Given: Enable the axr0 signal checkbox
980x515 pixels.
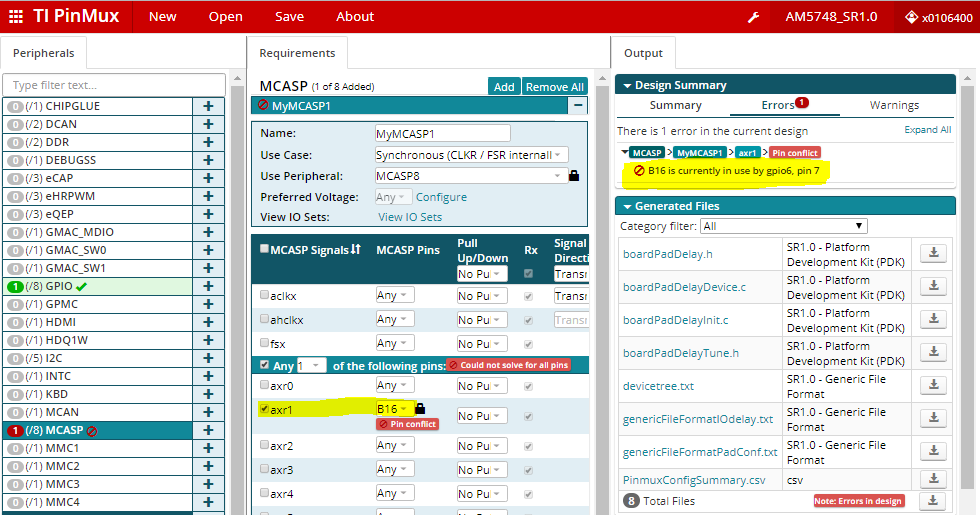Looking at the screenshot, I should [264, 385].
